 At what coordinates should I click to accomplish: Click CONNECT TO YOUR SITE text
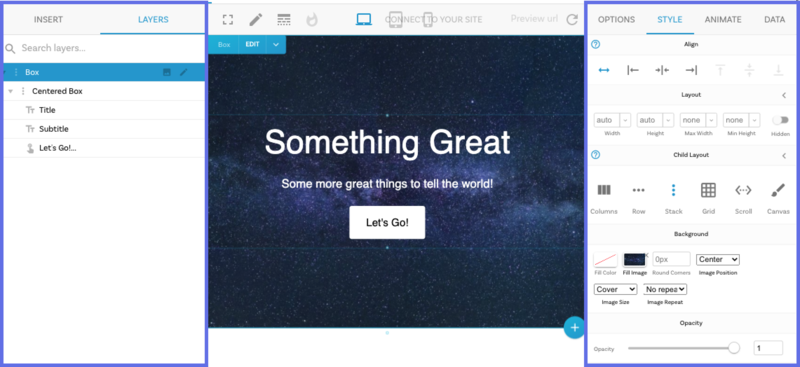[433, 20]
